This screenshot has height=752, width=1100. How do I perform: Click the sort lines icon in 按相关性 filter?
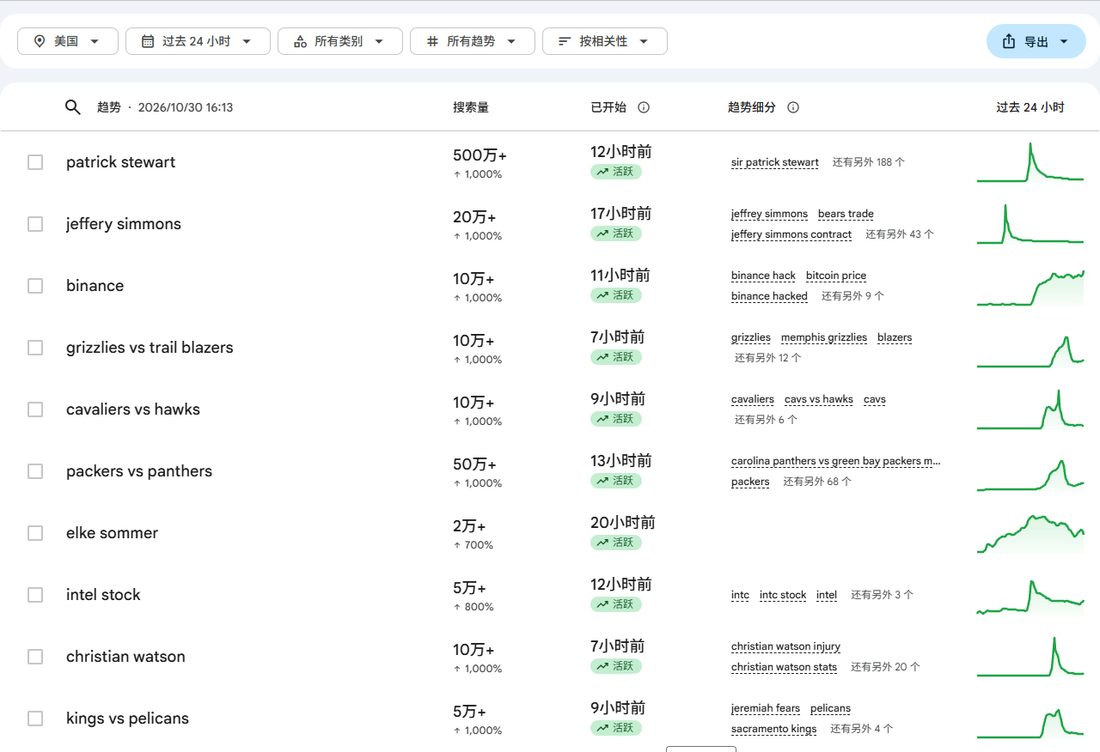click(565, 41)
